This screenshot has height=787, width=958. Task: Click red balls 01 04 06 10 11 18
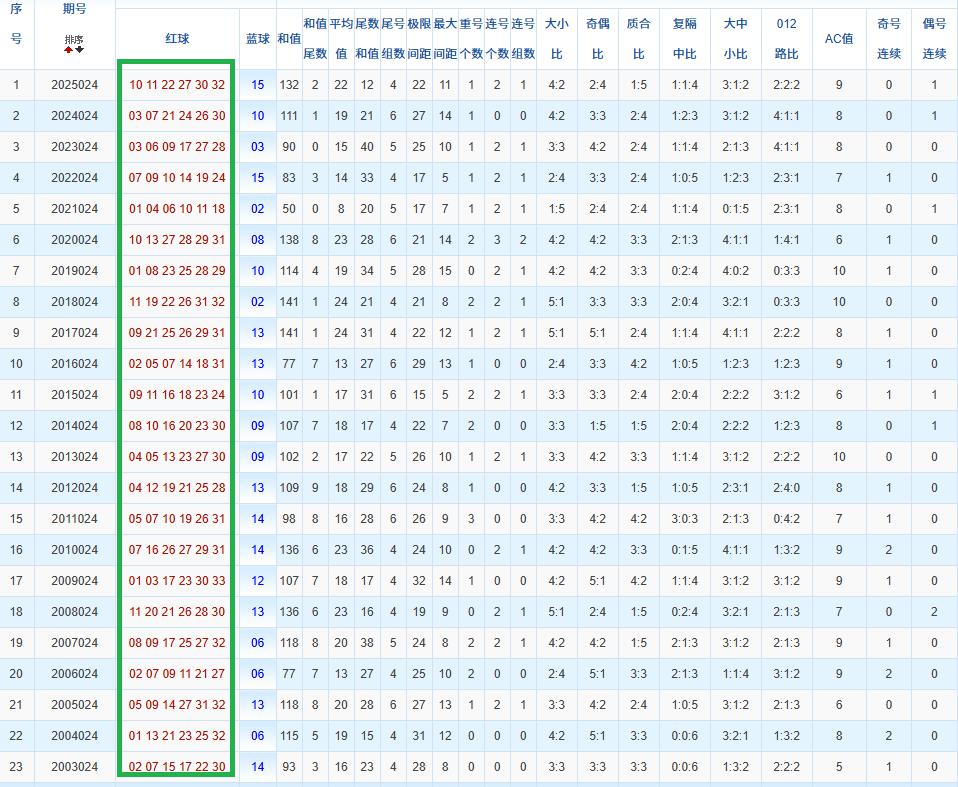tap(177, 209)
